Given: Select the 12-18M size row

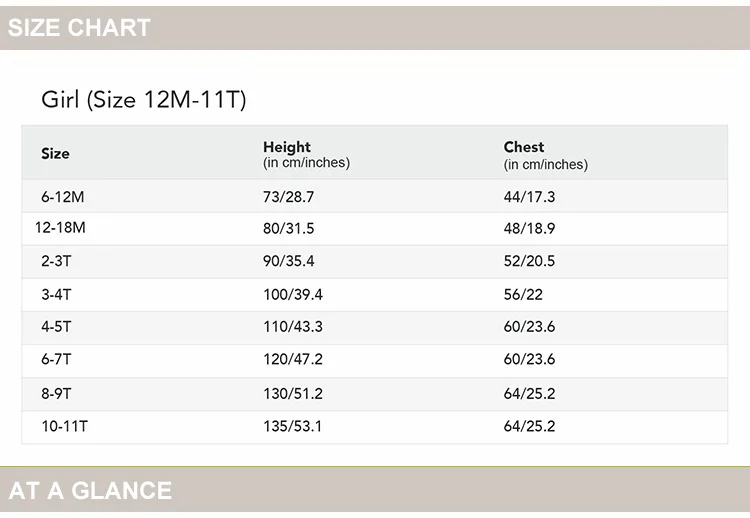Looking at the screenshot, I should [x=375, y=229].
